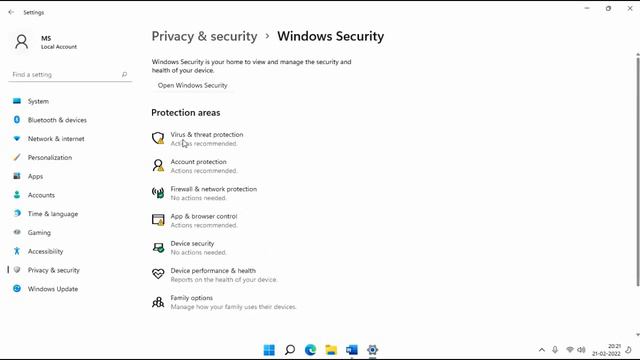Open the Family options people icon
This screenshot has width=640, height=360.
[x=158, y=302]
